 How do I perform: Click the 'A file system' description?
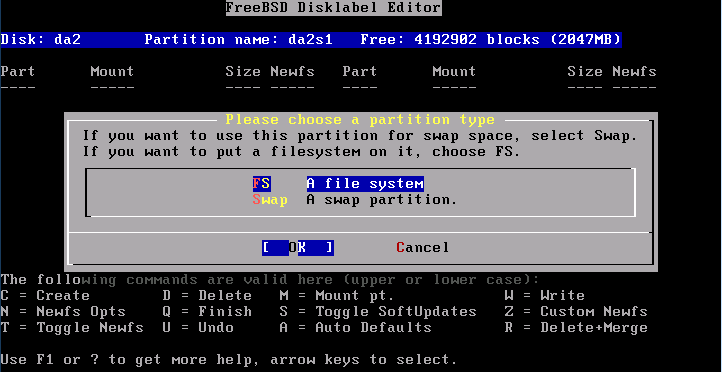click(365, 184)
